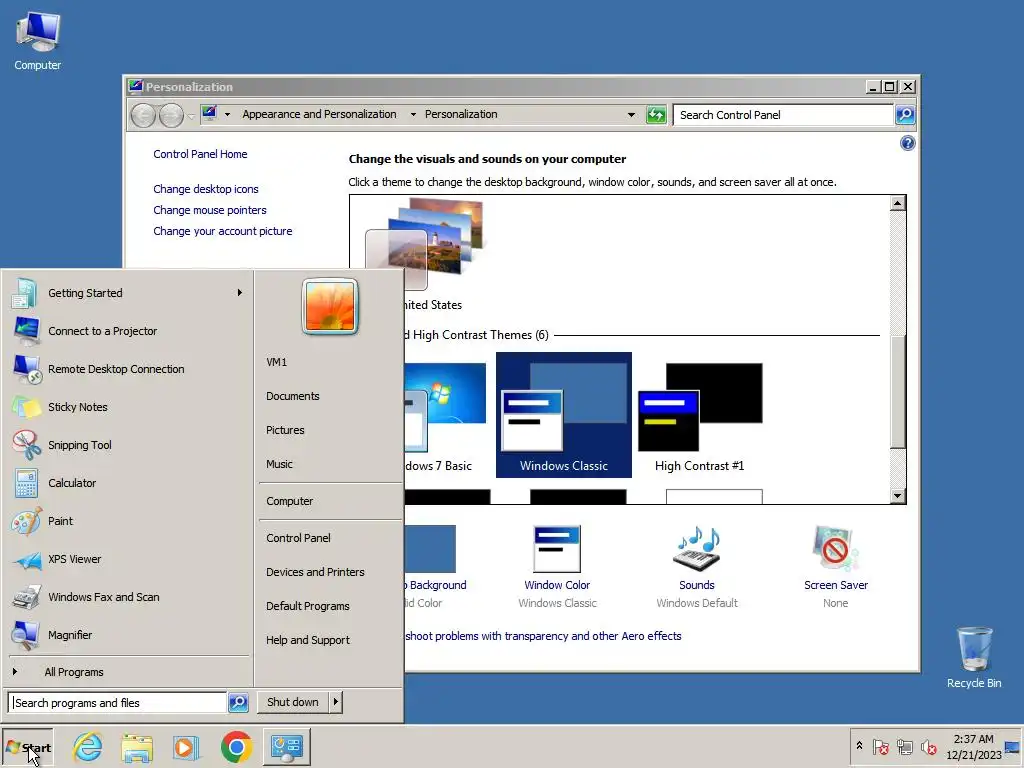Open Windows Fax and Scan
1024x768 pixels.
[x=127, y=597]
